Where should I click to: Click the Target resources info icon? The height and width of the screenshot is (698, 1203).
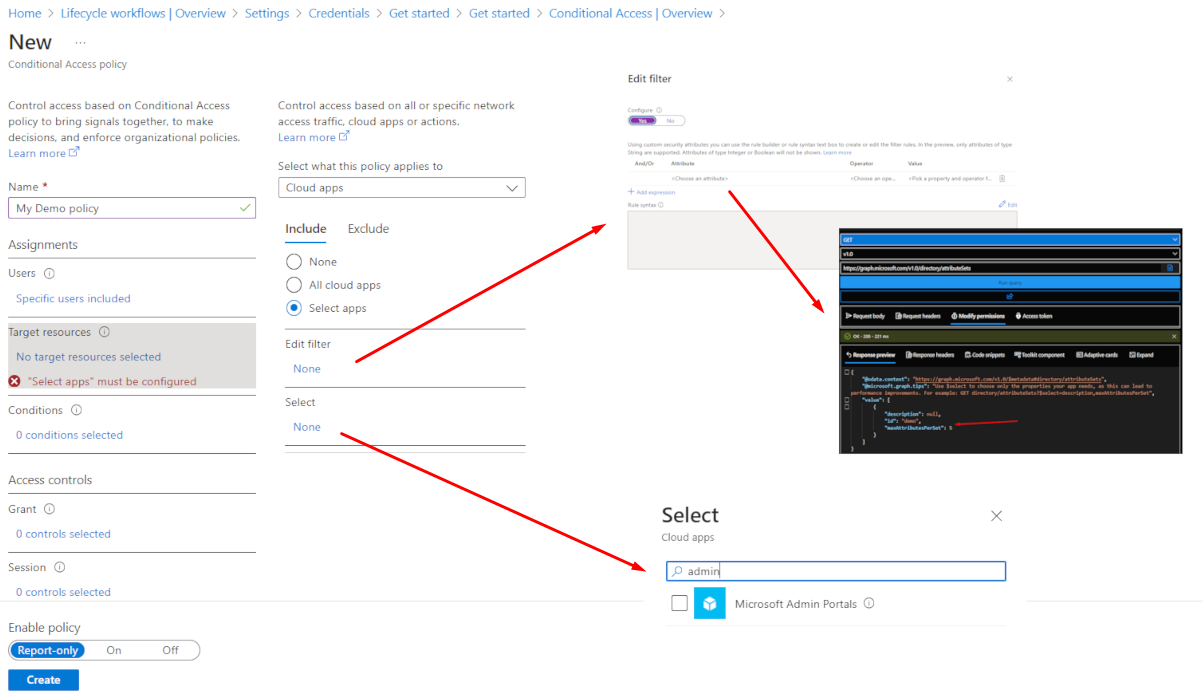[x=105, y=332]
